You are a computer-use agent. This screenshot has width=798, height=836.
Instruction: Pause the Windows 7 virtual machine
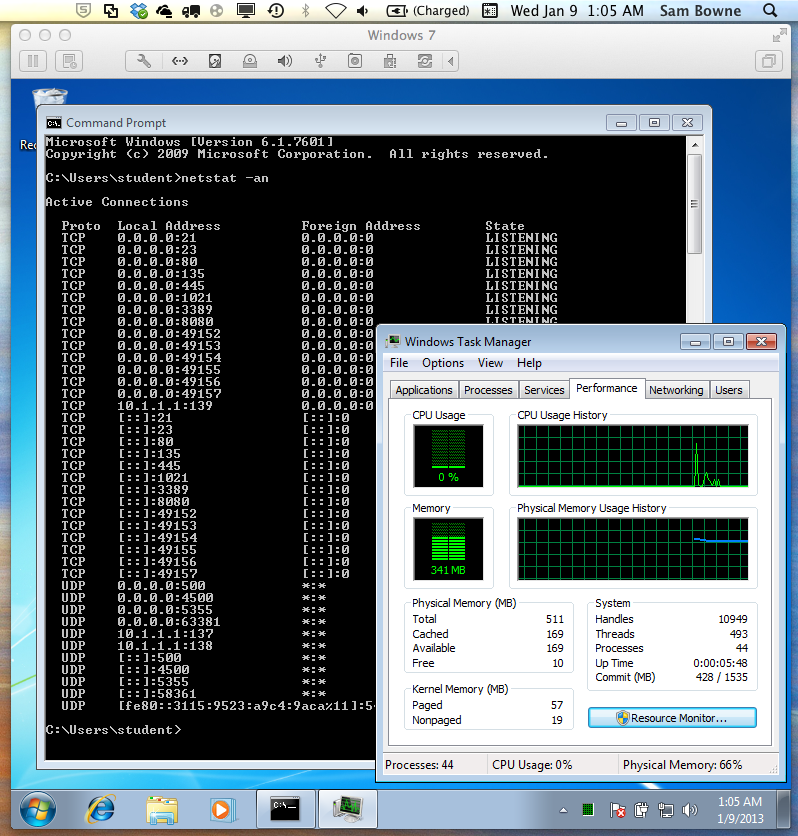[x=32, y=61]
